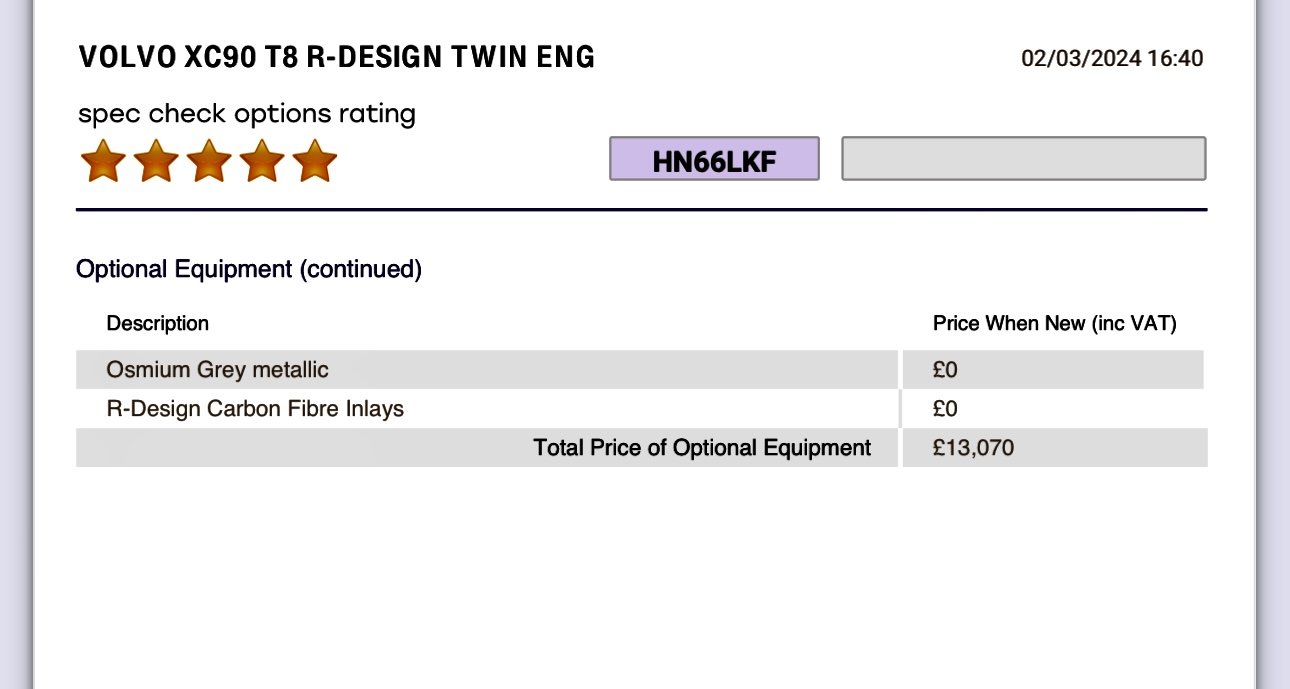Click the Optional Equipment (continued) heading
This screenshot has width=1290, height=689.
pos(249,269)
